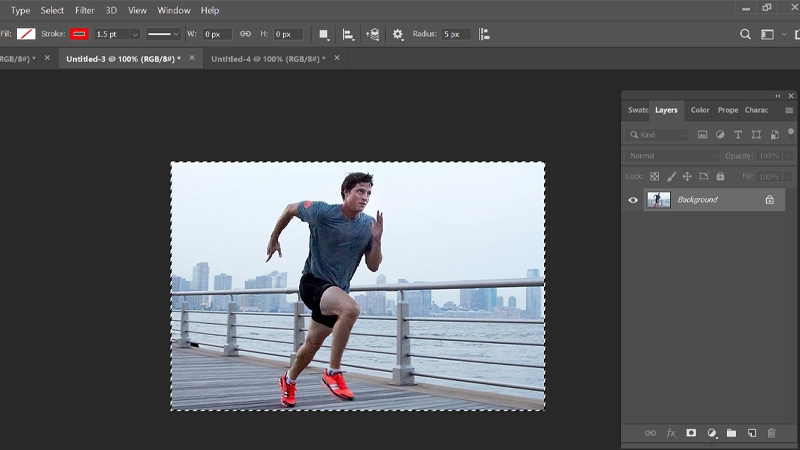Create new fill or adjustment layer

tap(712, 433)
